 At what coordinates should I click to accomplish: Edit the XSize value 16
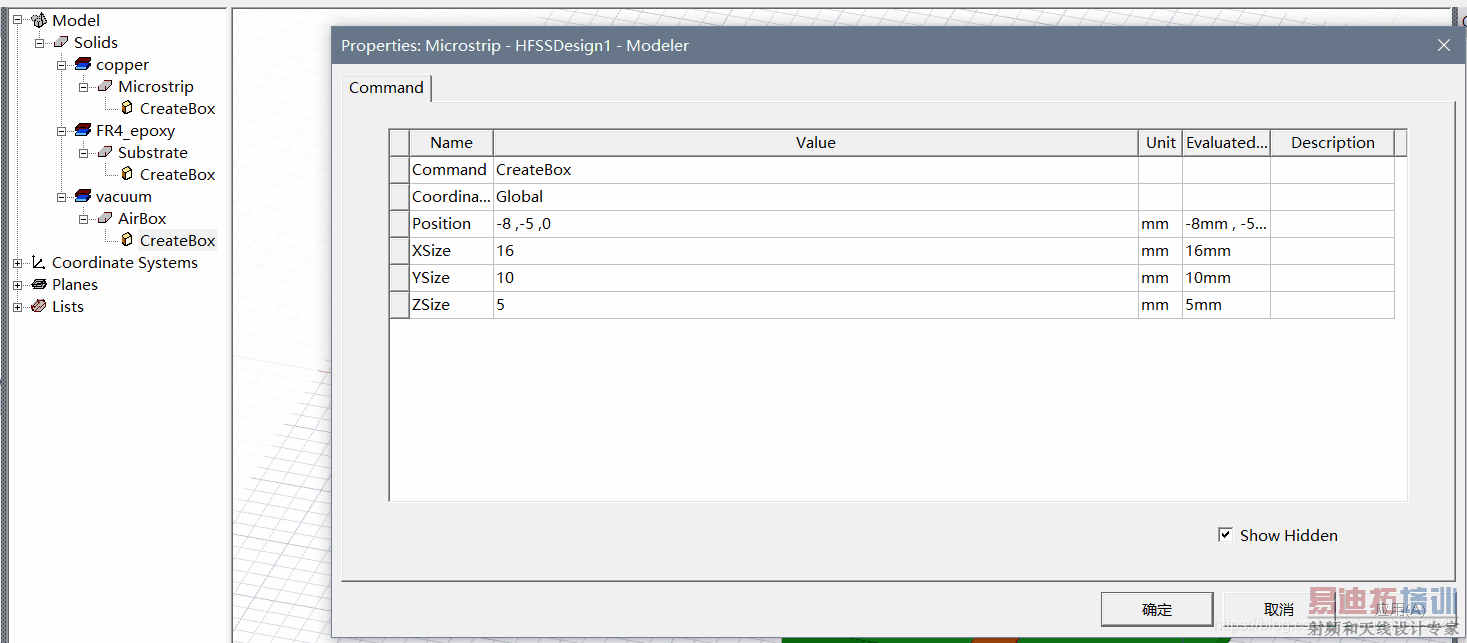[x=816, y=251]
